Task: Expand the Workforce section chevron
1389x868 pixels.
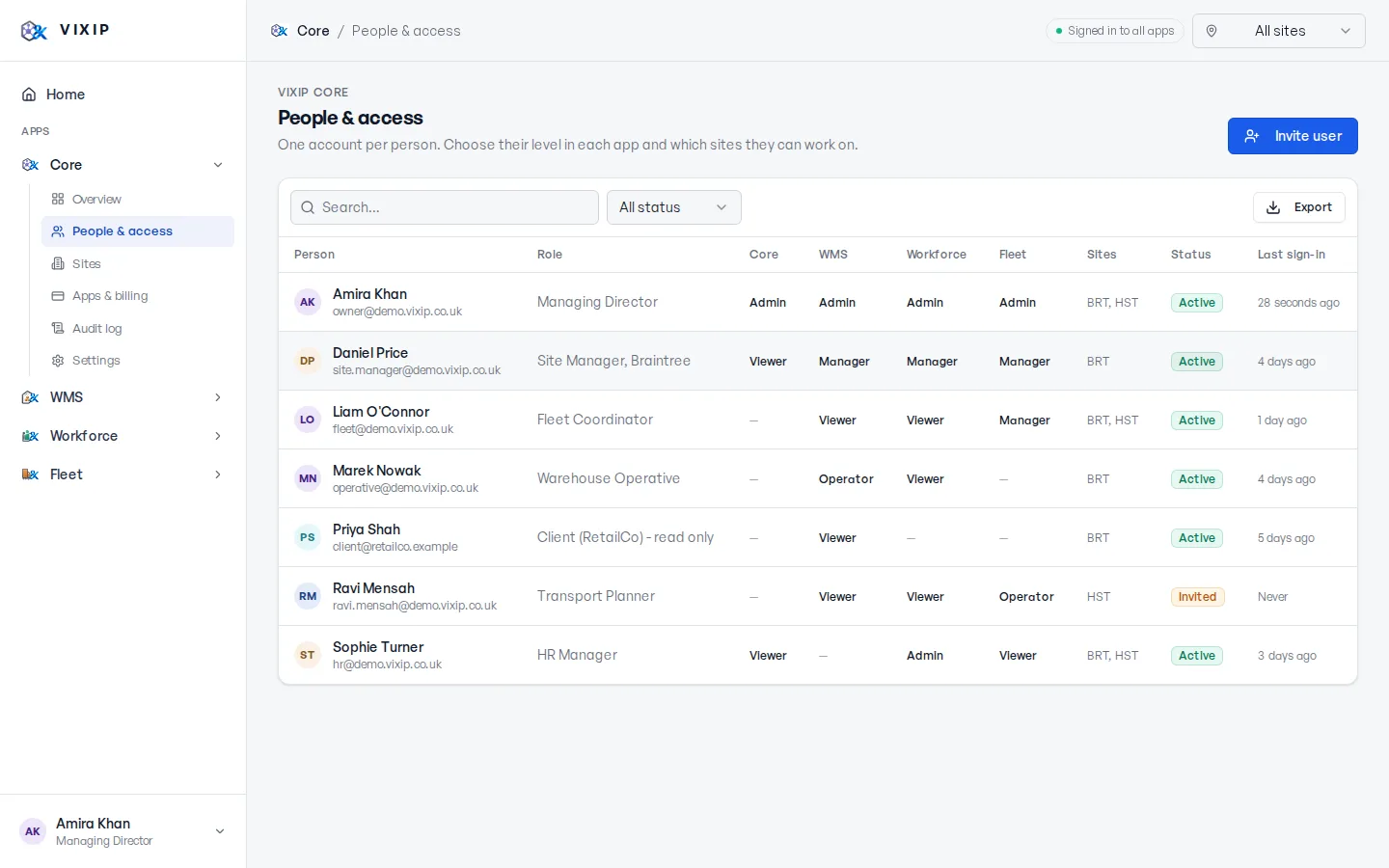Action: (218, 436)
